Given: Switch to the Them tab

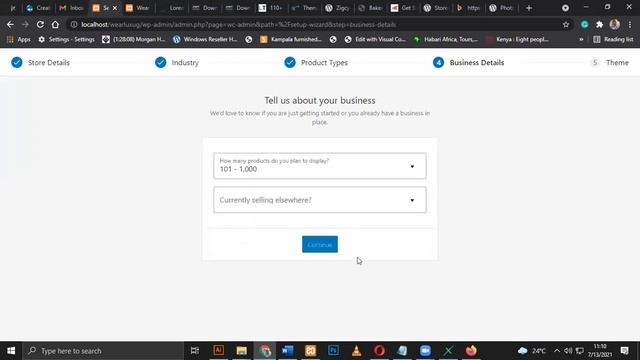Looking at the screenshot, I should [x=304, y=8].
